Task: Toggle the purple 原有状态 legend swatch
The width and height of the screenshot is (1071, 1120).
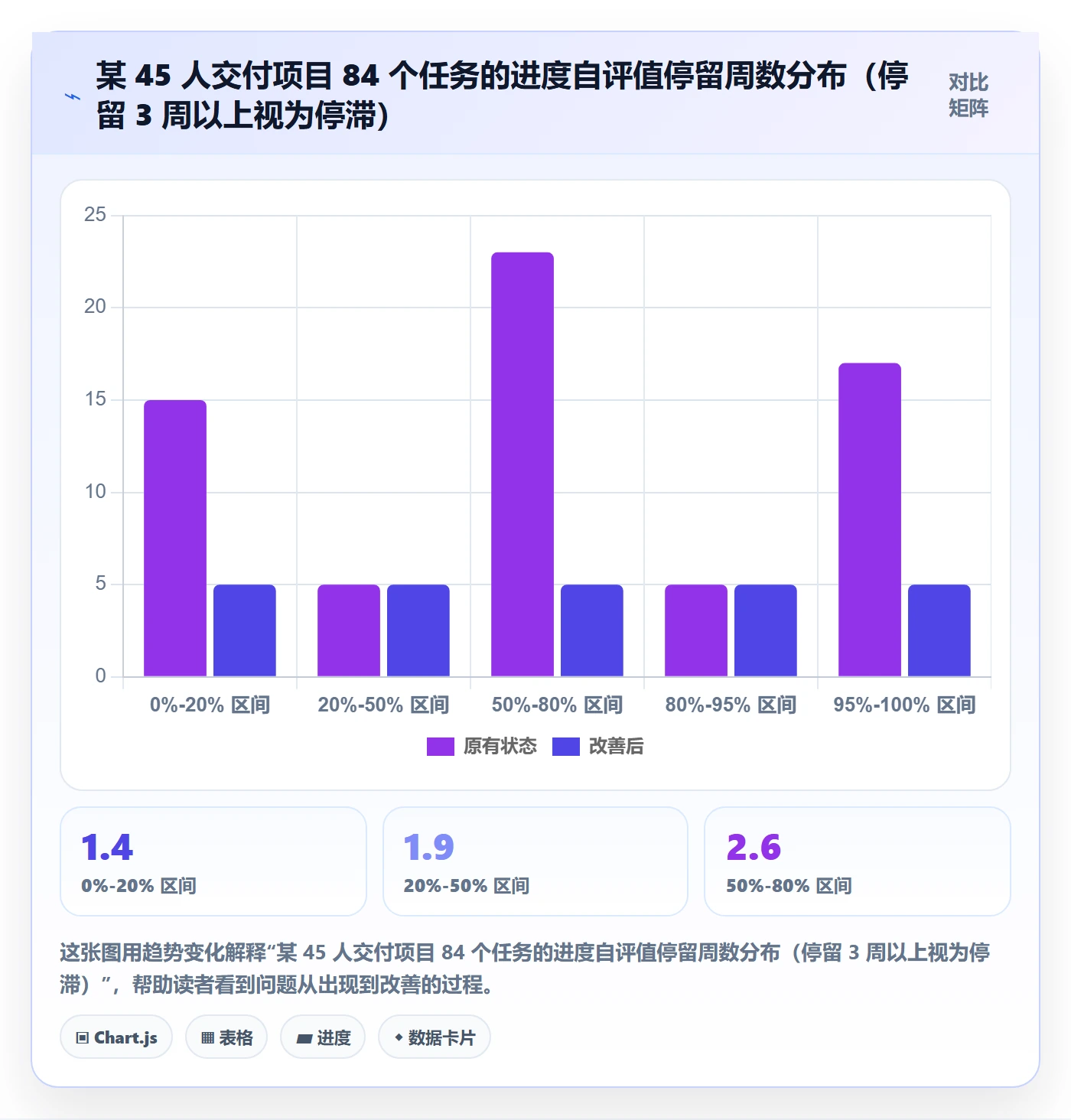Action: [x=441, y=747]
